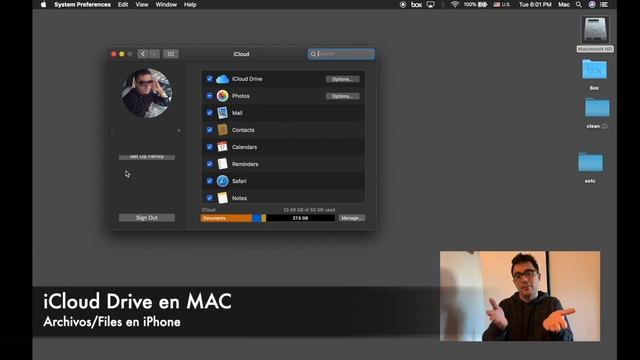The image size is (640, 360).
Task: Click the Manage storage button
Action: pyautogui.click(x=352, y=218)
